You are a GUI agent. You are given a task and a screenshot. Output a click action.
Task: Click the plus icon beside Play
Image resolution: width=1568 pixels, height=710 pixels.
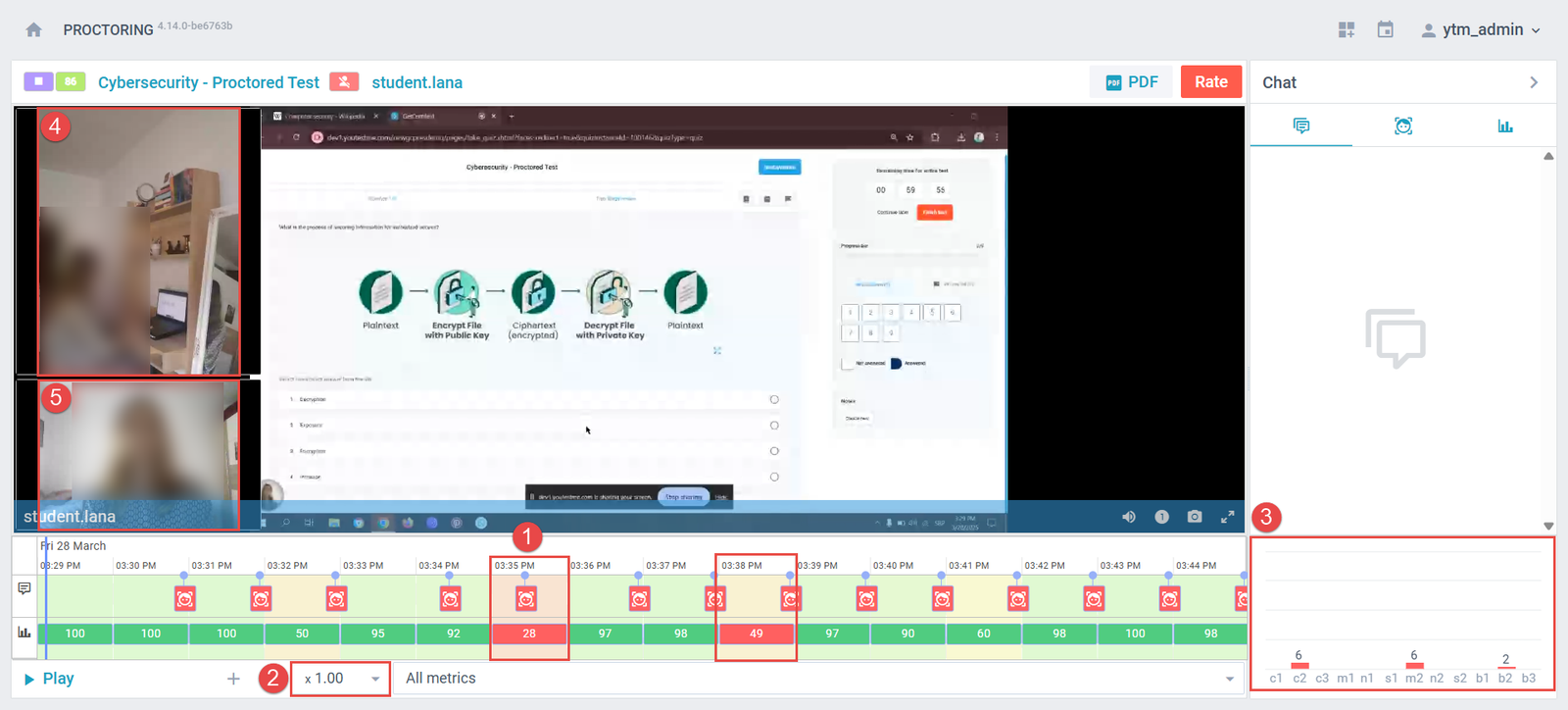tap(233, 679)
